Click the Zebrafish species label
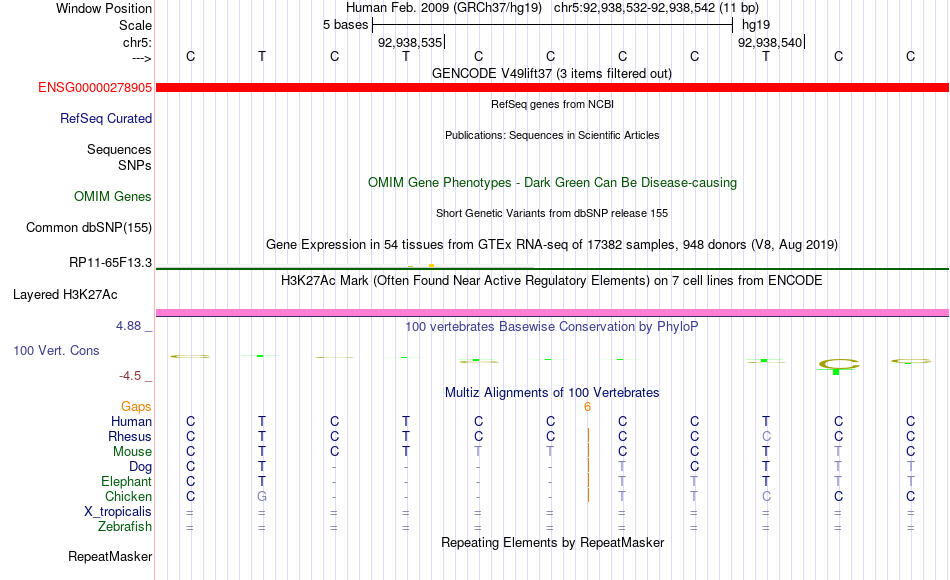The image size is (950, 580). click(x=125, y=526)
